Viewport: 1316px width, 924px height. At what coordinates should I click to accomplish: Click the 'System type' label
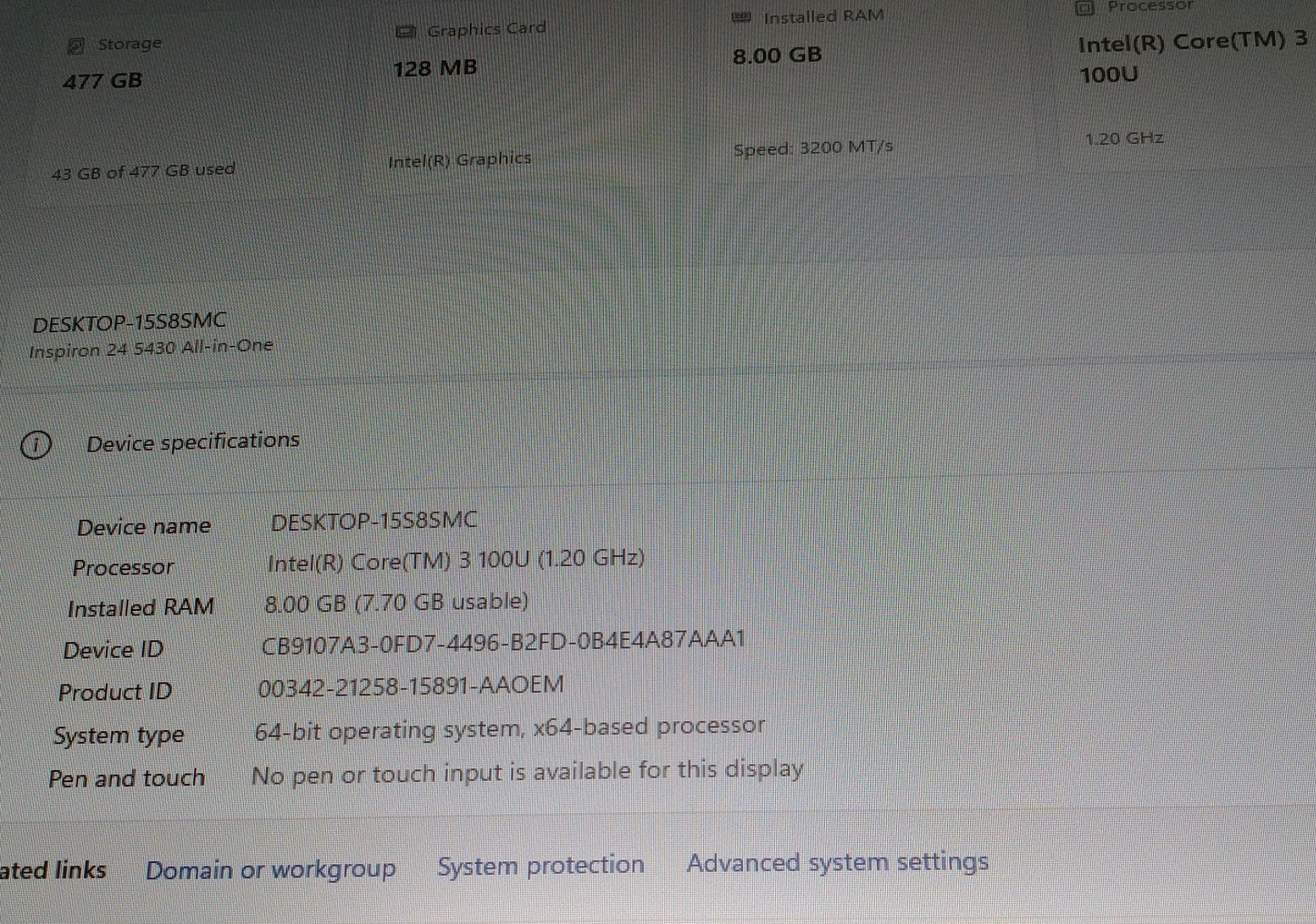(118, 736)
